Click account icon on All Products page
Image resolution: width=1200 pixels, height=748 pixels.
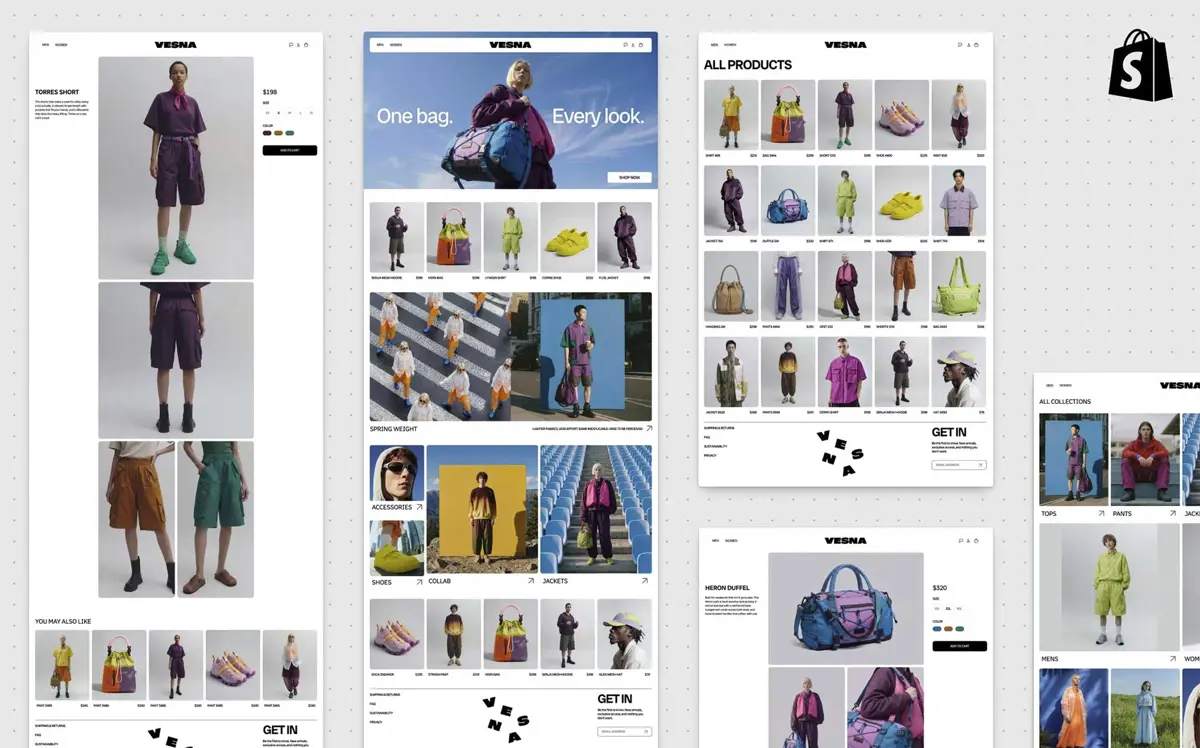pyautogui.click(x=968, y=45)
